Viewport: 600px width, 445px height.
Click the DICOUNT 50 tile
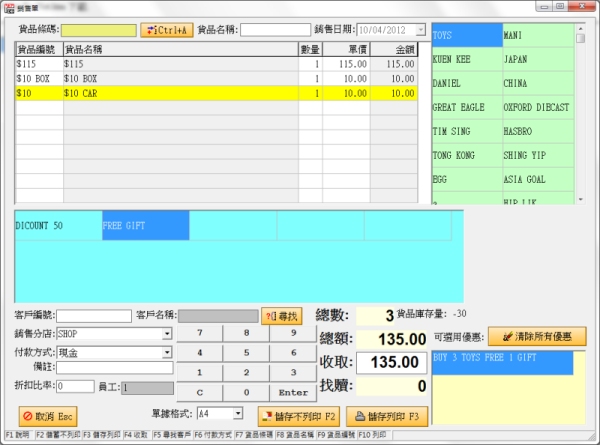click(59, 226)
